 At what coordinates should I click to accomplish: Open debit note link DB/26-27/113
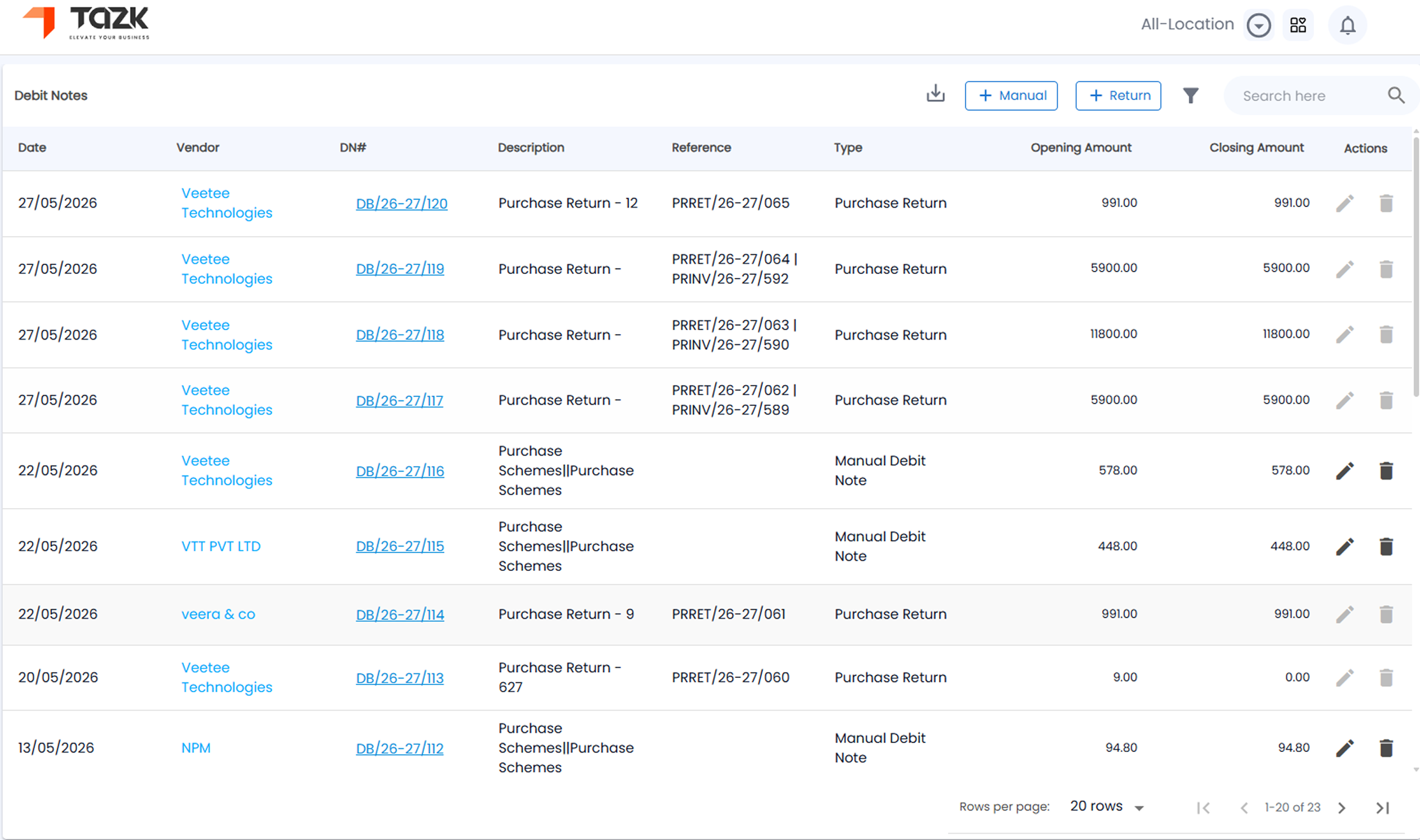[x=399, y=678]
